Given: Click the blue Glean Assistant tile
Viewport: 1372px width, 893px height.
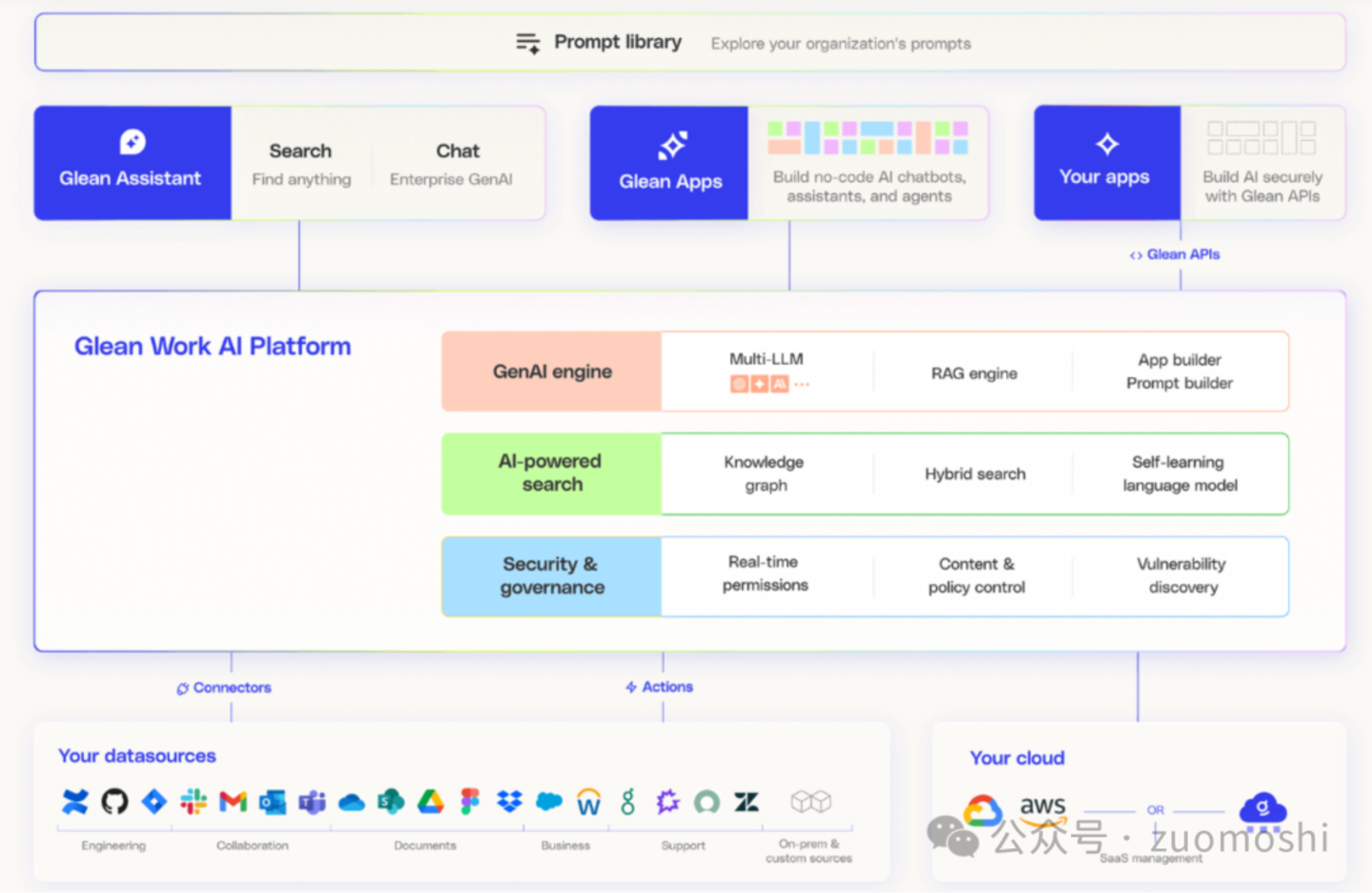Looking at the screenshot, I should pos(132,163).
